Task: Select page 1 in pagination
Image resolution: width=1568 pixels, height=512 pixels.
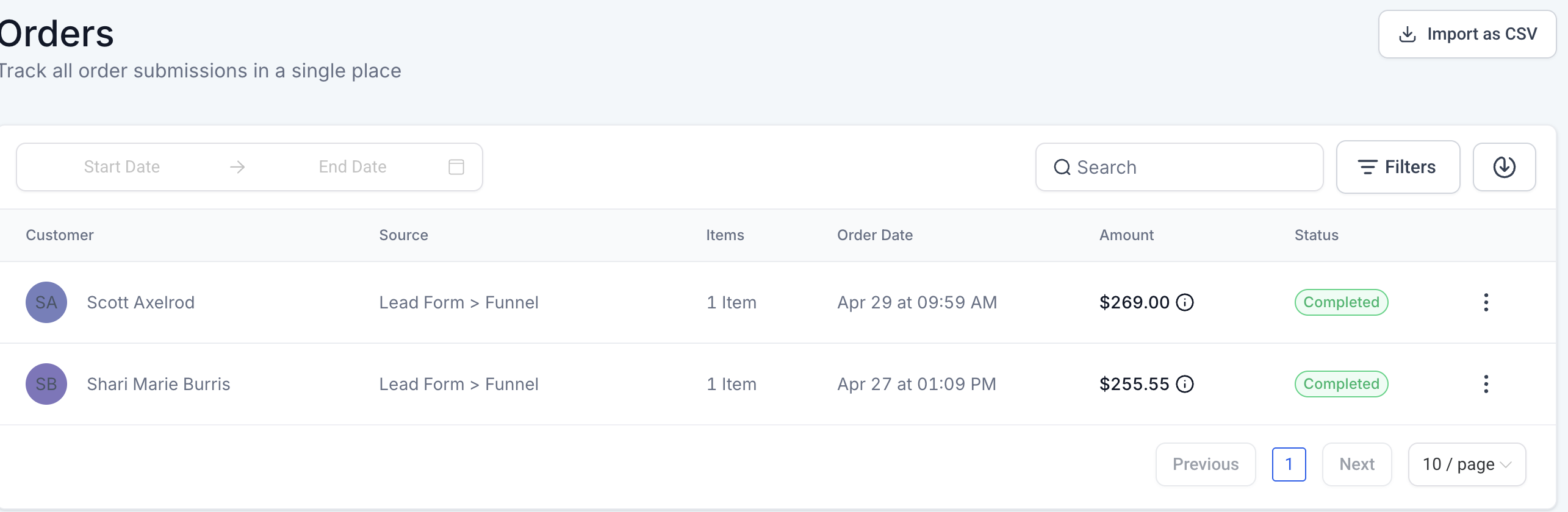Action: coord(1289,464)
